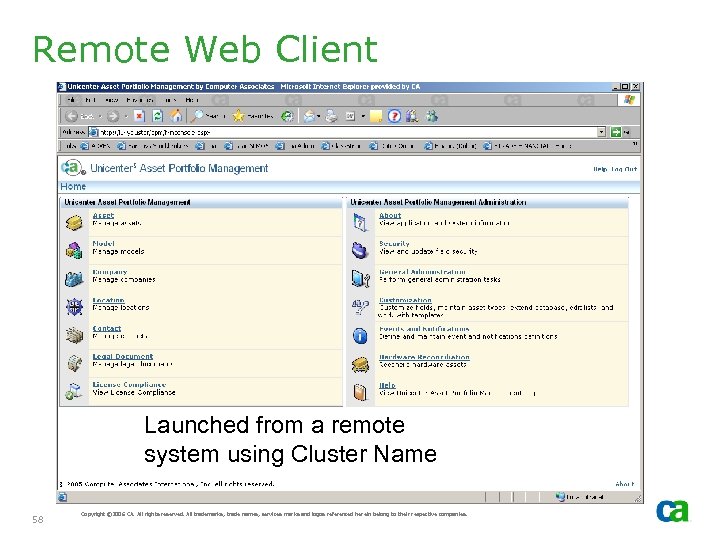Click the Security icon beside View and update

360,251
